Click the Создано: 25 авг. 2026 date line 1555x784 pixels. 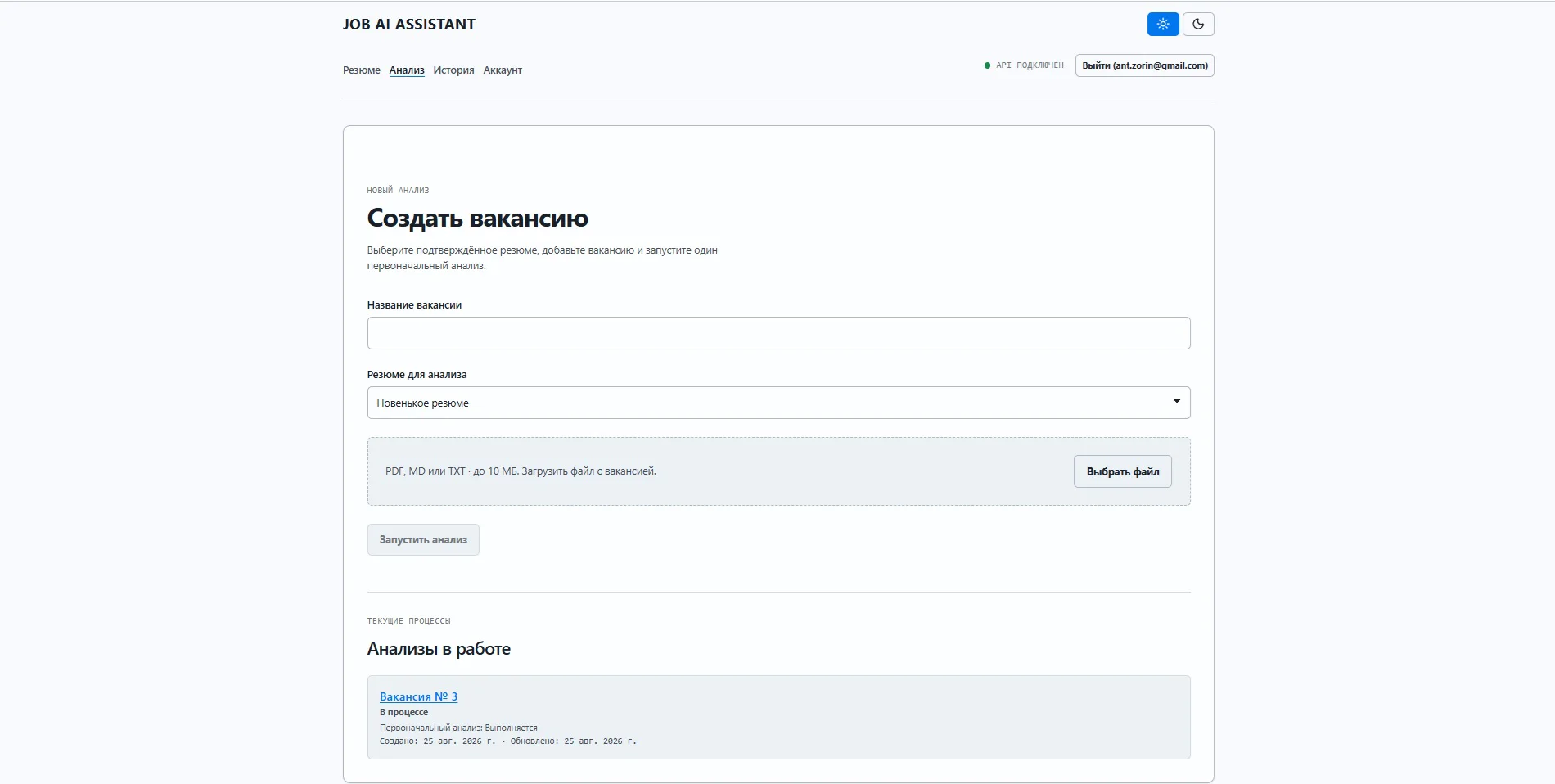tap(507, 741)
